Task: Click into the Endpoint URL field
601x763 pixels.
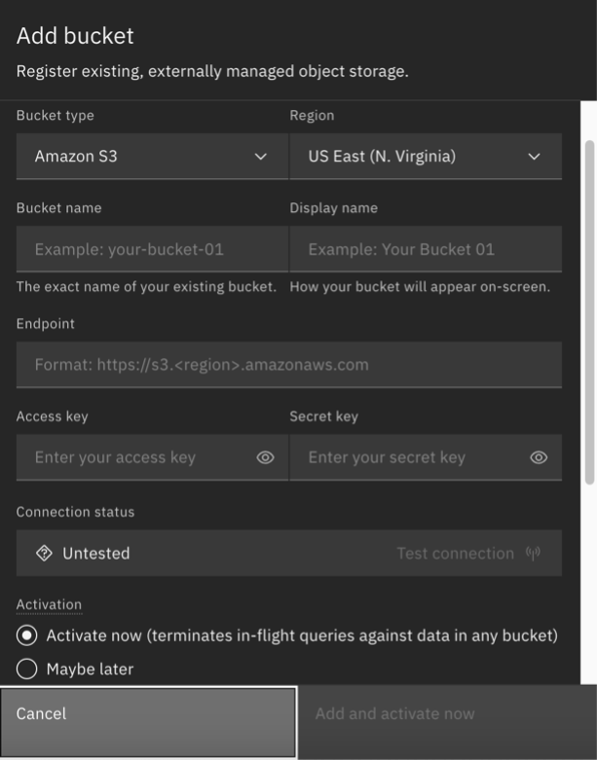Action: [x=289, y=365]
